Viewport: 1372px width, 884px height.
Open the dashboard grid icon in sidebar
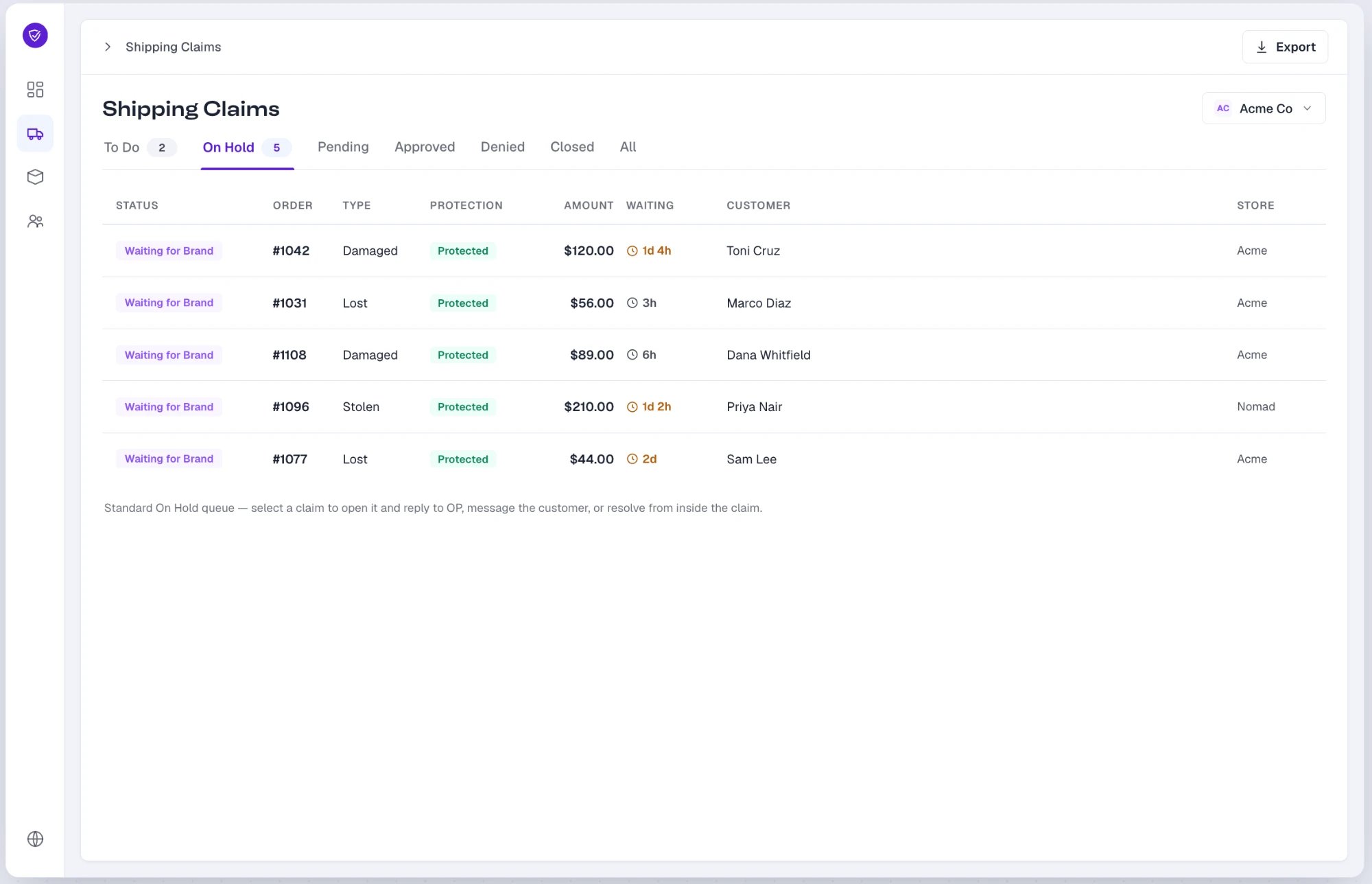[x=35, y=89]
